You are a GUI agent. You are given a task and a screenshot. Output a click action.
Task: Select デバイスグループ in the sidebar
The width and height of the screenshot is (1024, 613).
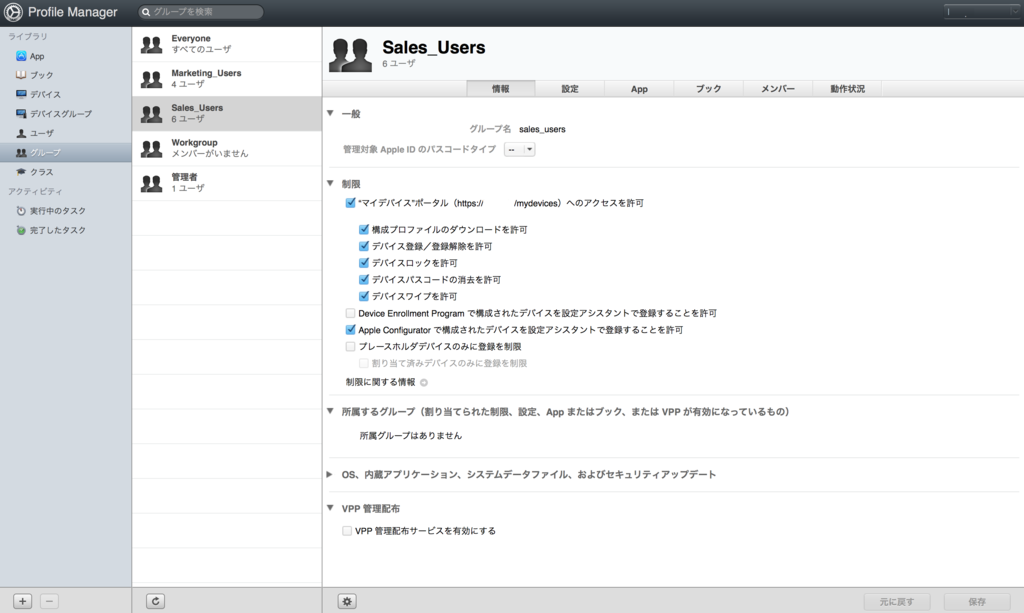click(65, 114)
